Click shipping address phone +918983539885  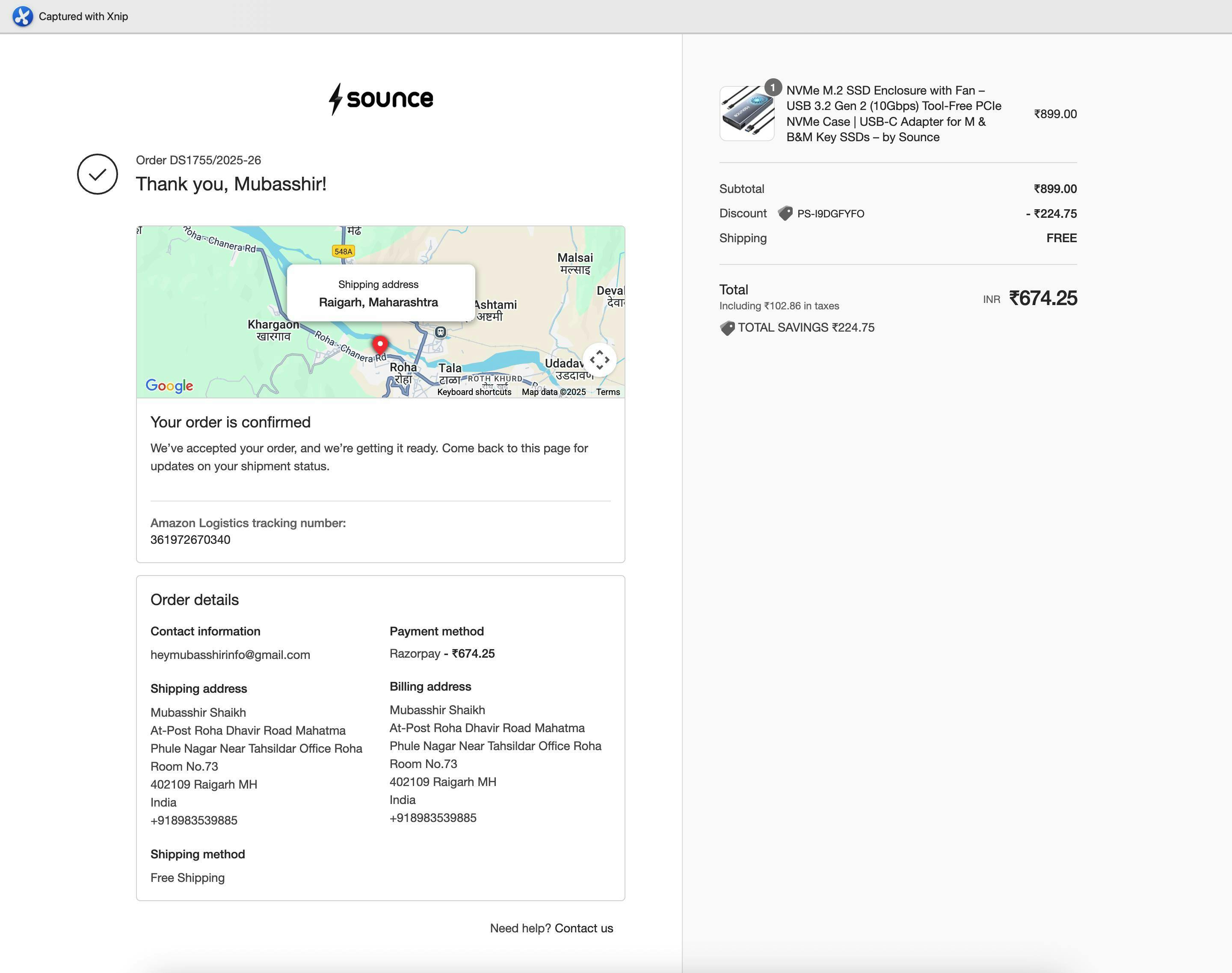pos(194,820)
